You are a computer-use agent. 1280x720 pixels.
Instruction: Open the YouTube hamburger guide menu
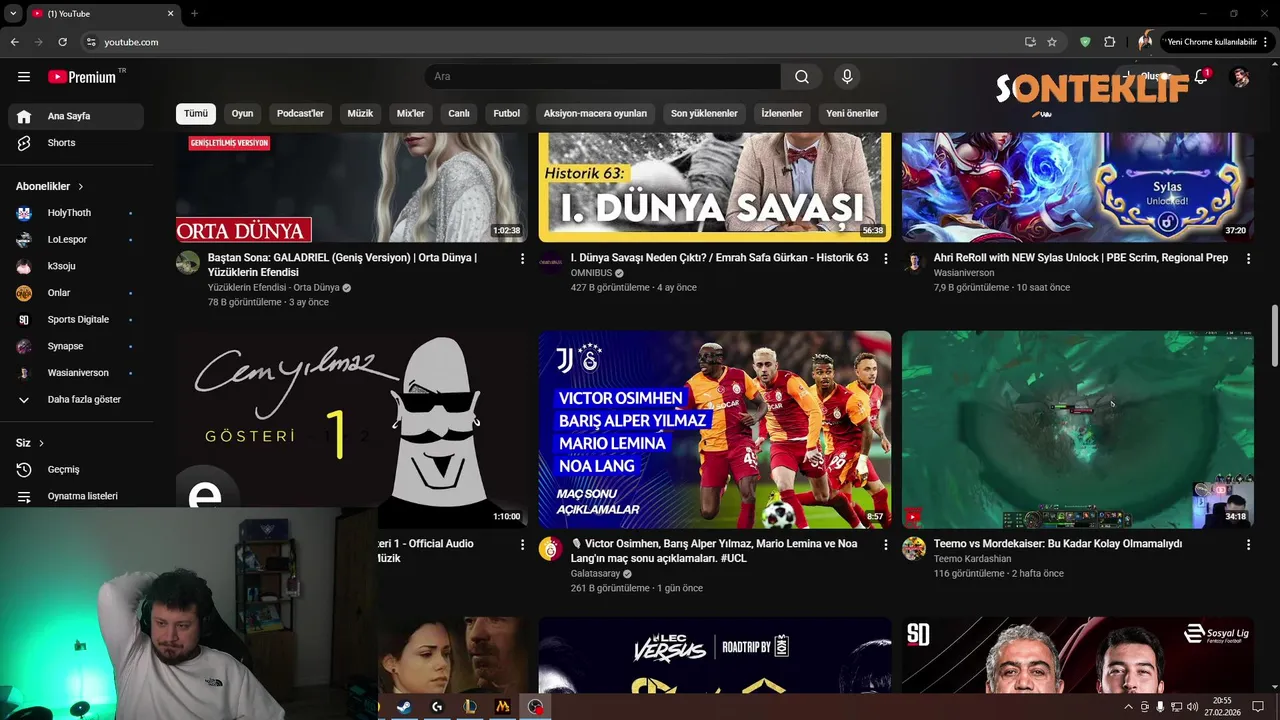pyautogui.click(x=24, y=77)
